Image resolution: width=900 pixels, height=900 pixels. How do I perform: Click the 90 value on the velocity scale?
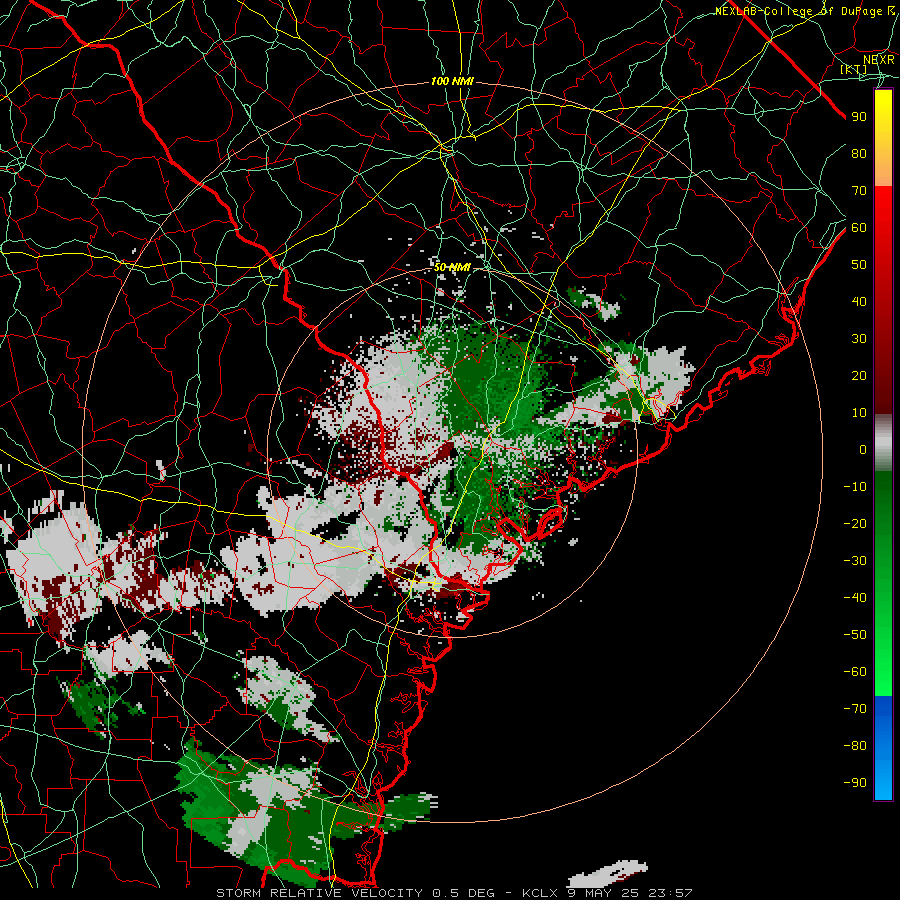[x=859, y=117]
